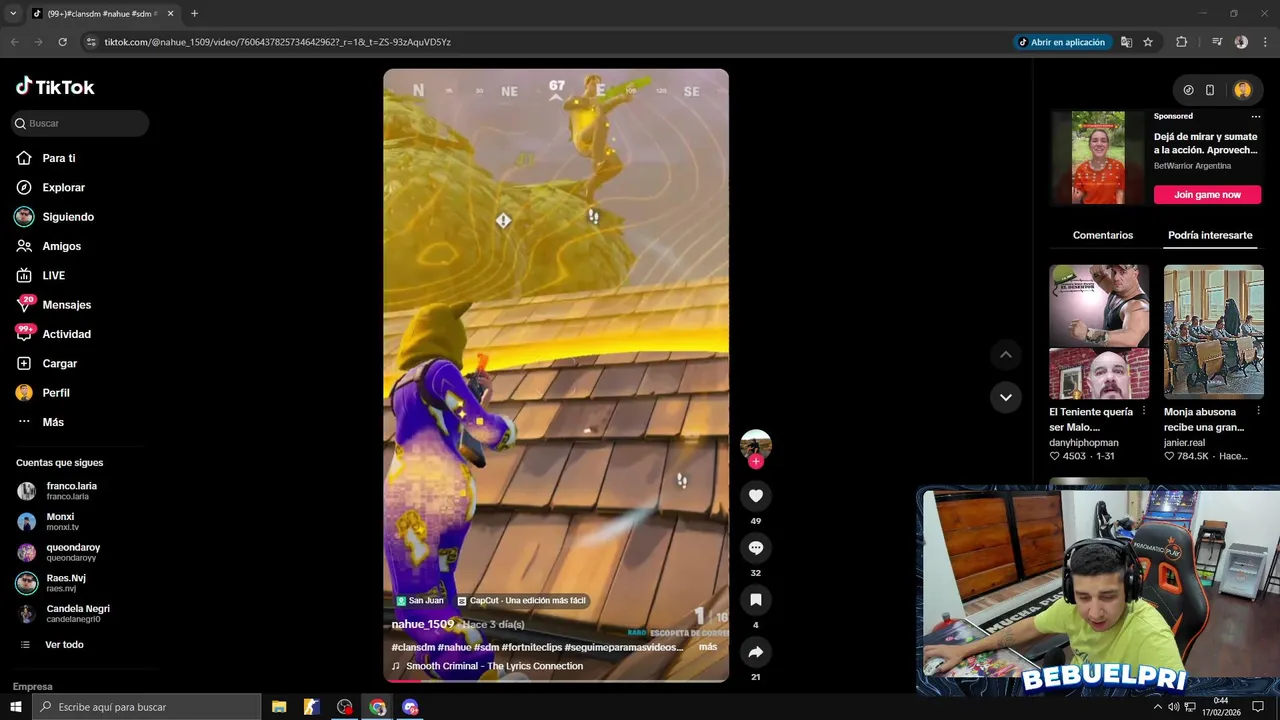
Task: Open the Windows Start menu
Action: 16,707
